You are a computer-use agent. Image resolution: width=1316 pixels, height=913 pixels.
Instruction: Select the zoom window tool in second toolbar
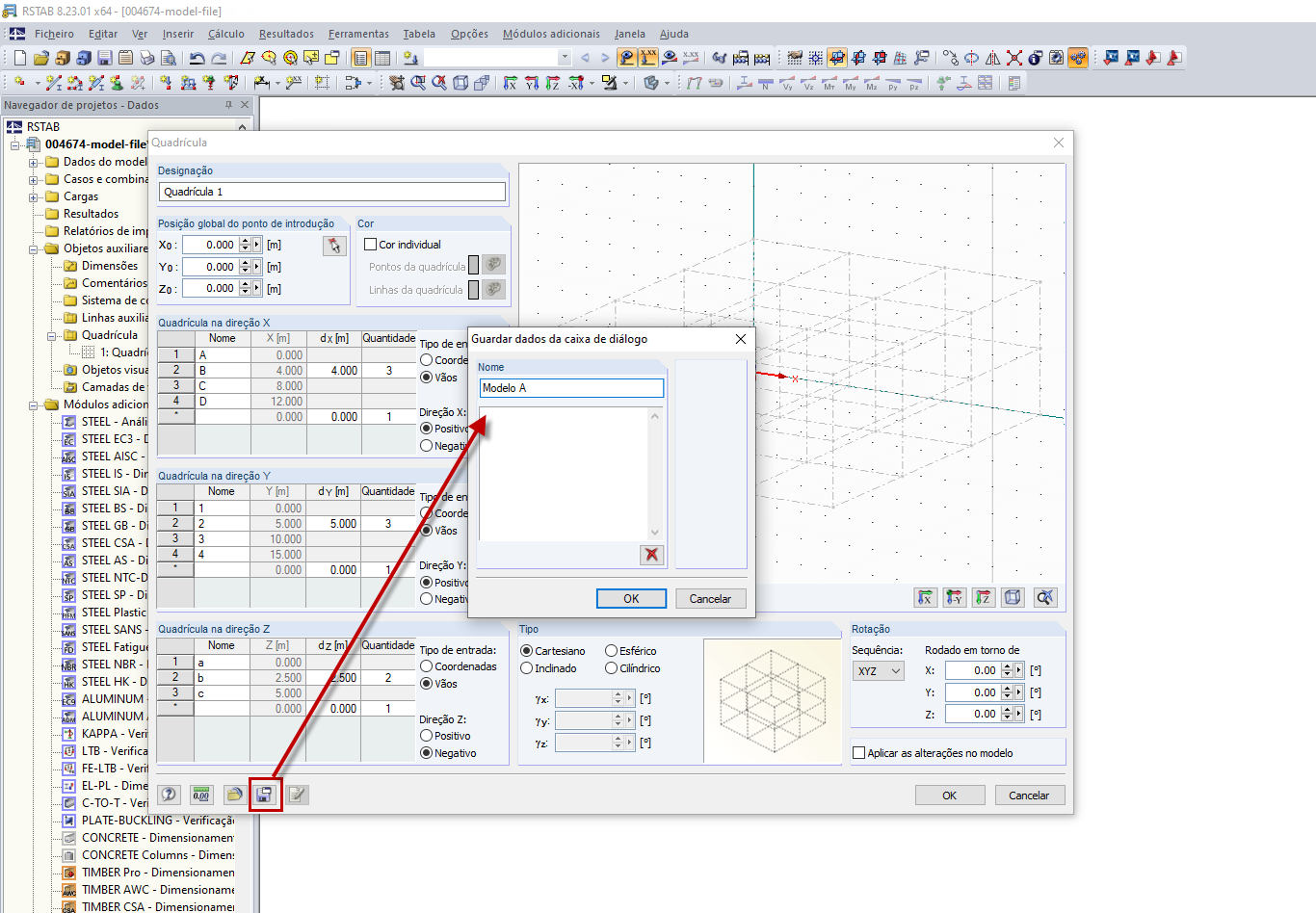418,83
